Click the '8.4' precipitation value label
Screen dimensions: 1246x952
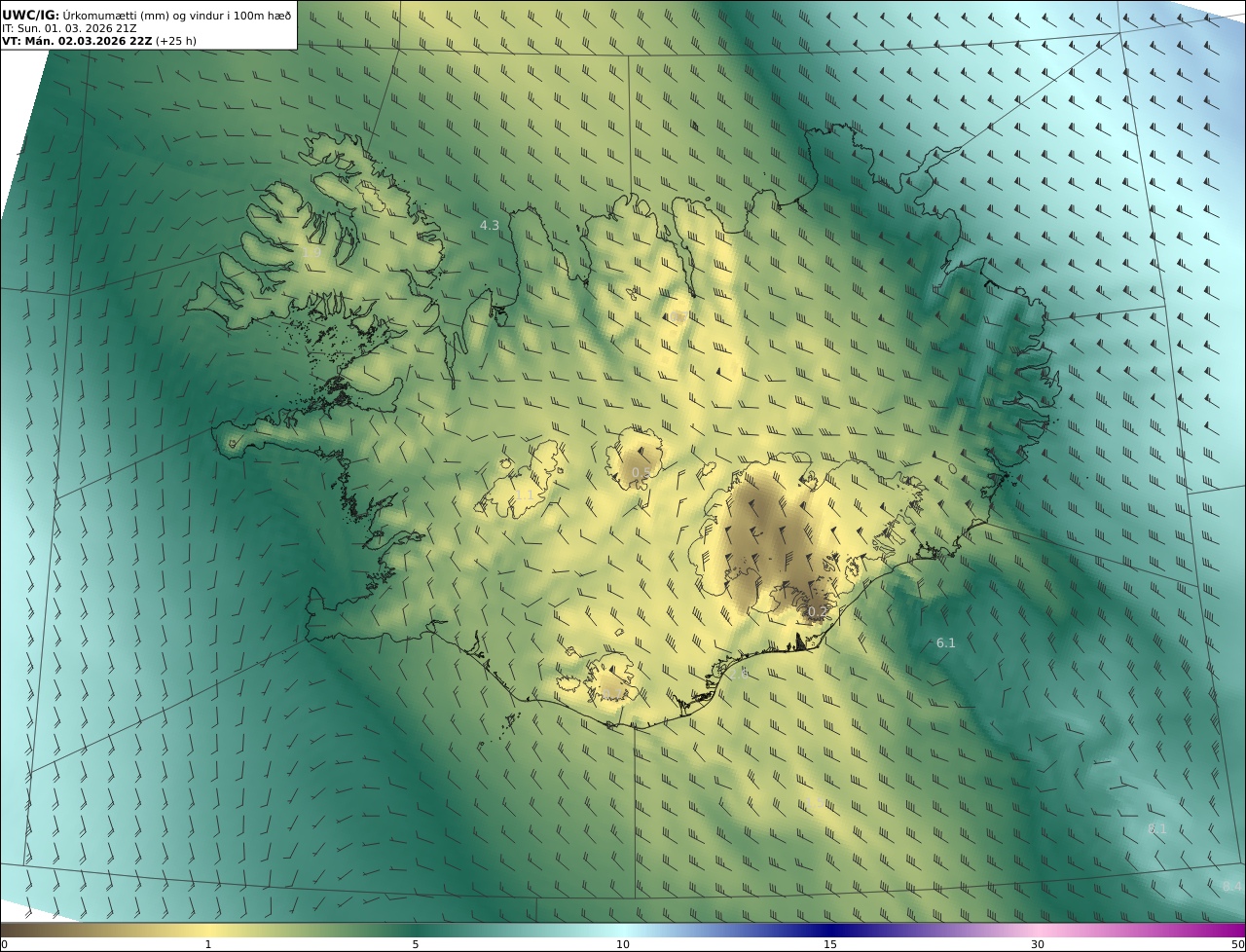pos(1232,887)
